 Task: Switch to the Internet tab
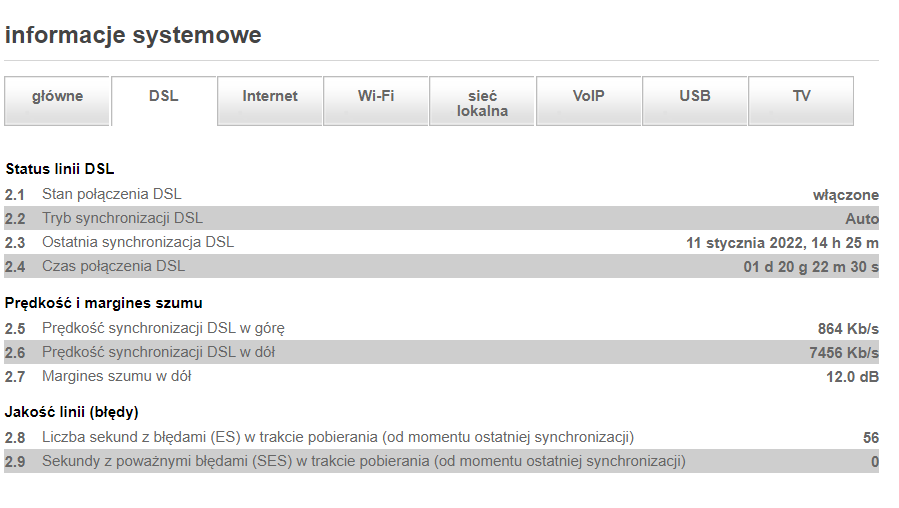pyautogui.click(x=270, y=97)
